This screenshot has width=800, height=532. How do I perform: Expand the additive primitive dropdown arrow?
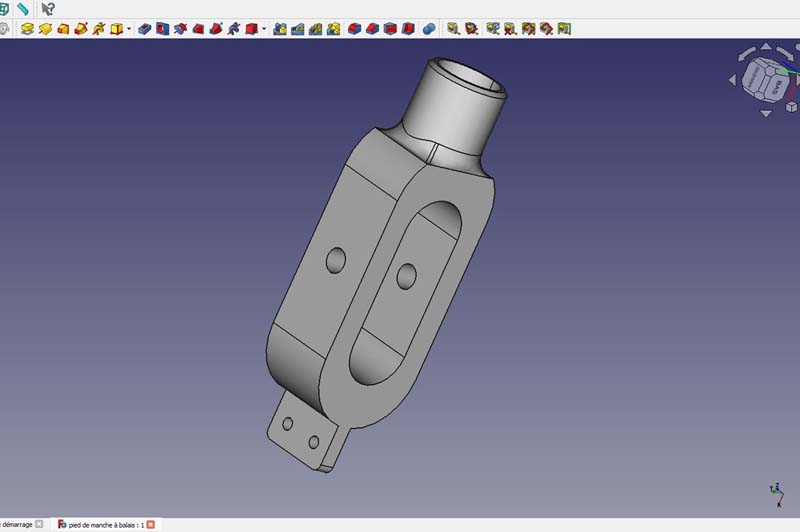129,29
